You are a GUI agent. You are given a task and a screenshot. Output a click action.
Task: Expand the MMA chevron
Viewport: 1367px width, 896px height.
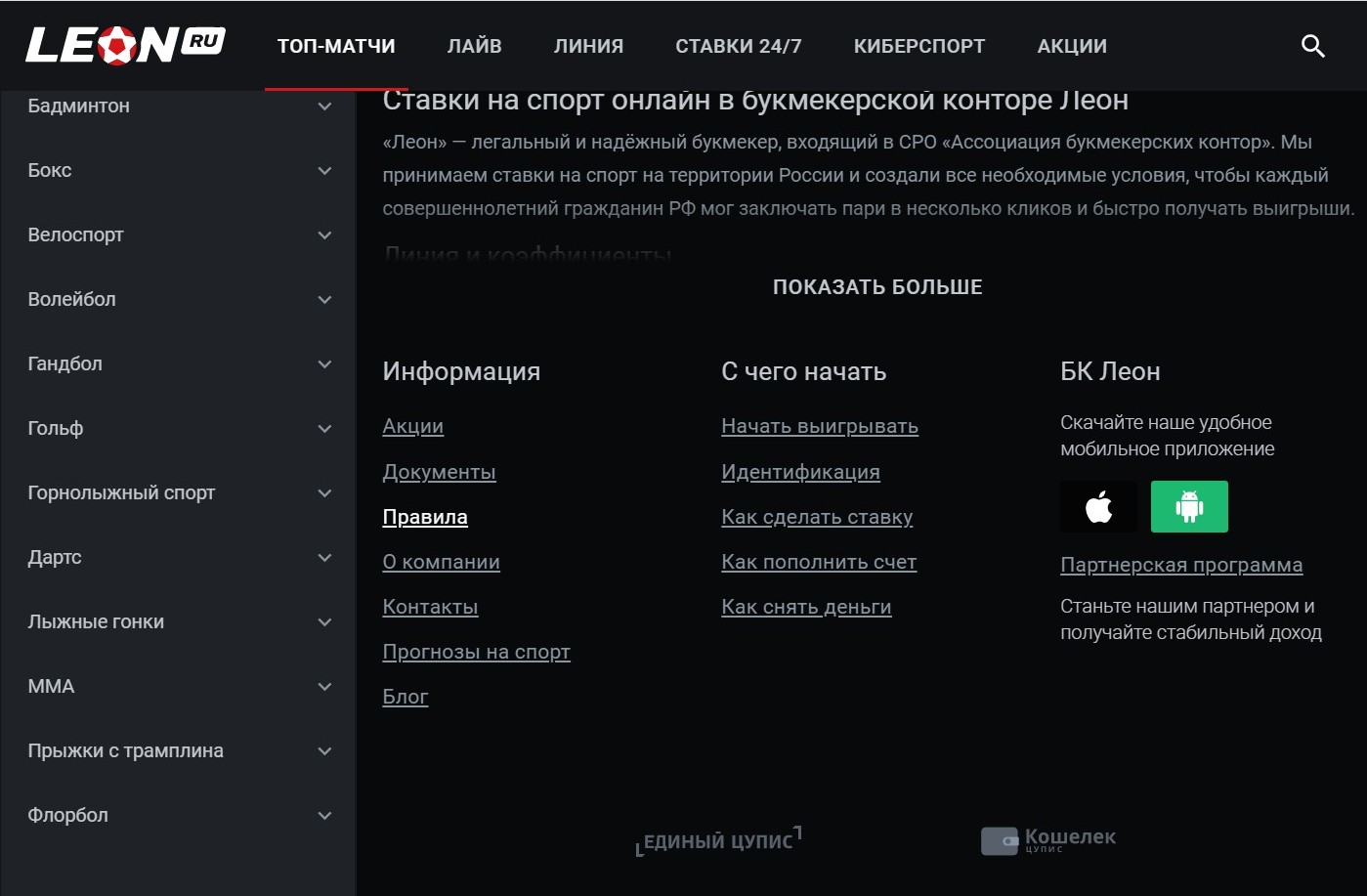click(325, 687)
